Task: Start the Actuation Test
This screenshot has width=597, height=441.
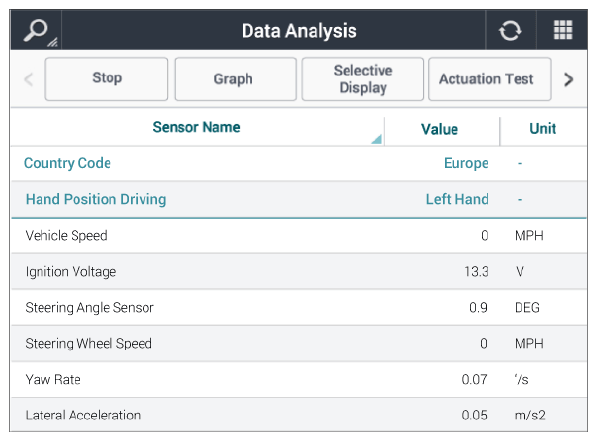Action: point(490,79)
